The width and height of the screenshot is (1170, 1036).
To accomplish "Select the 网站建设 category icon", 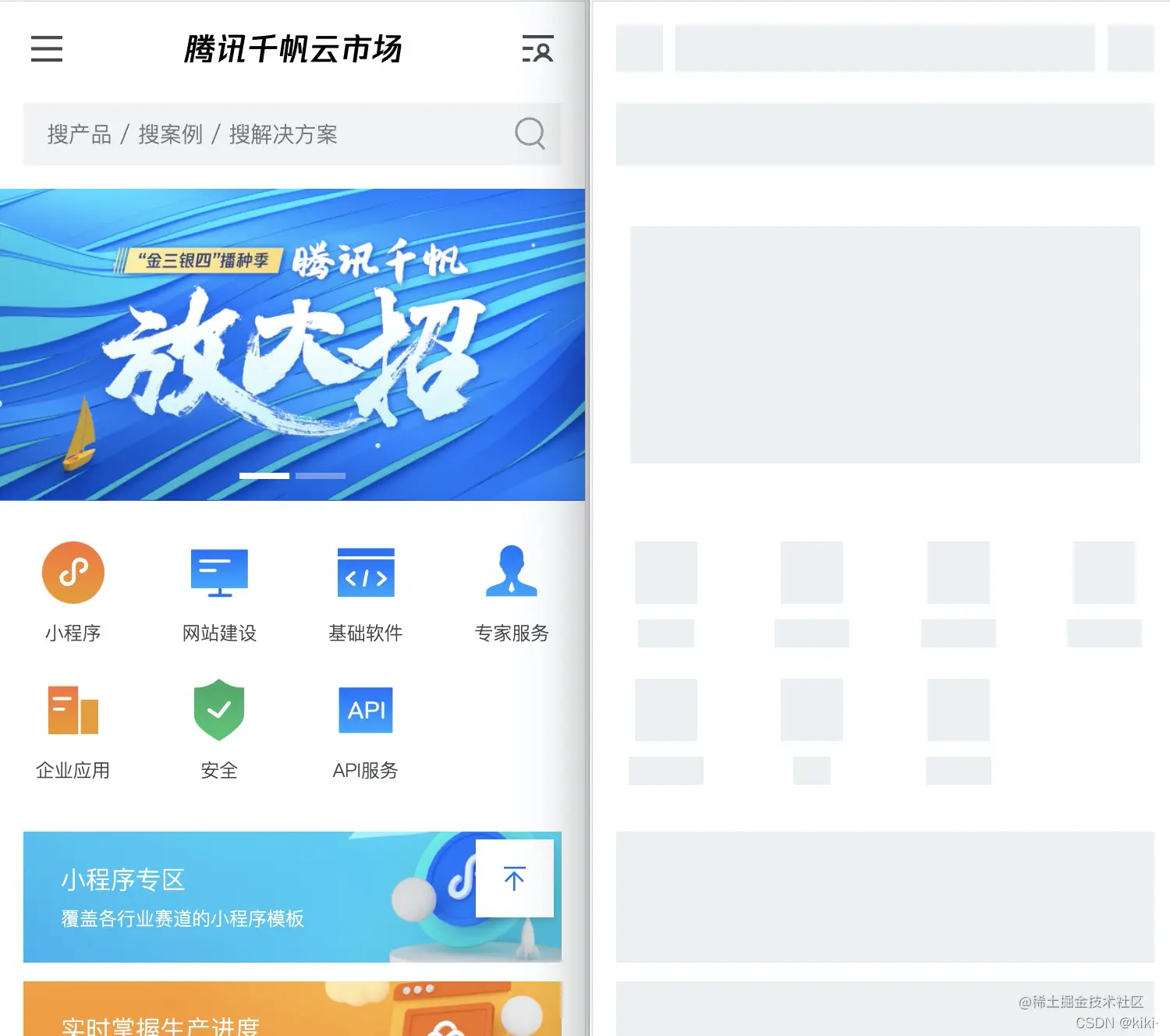I will point(218,572).
